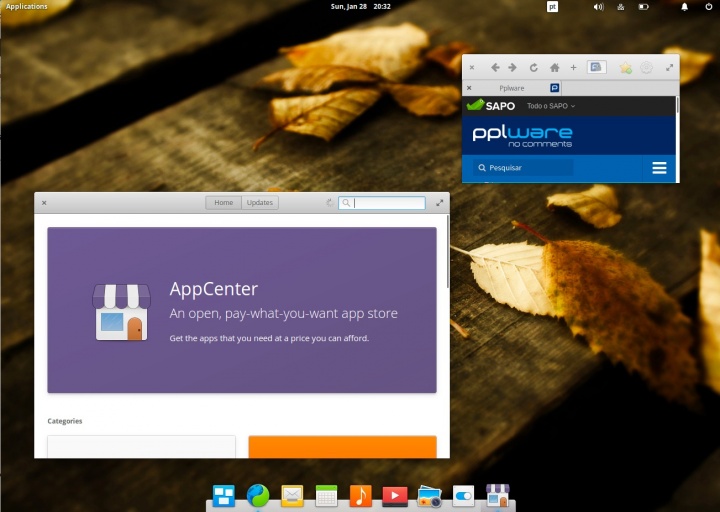This screenshot has width=720, height=512.
Task: Open the ppleware hamburger menu
Action: click(659, 168)
